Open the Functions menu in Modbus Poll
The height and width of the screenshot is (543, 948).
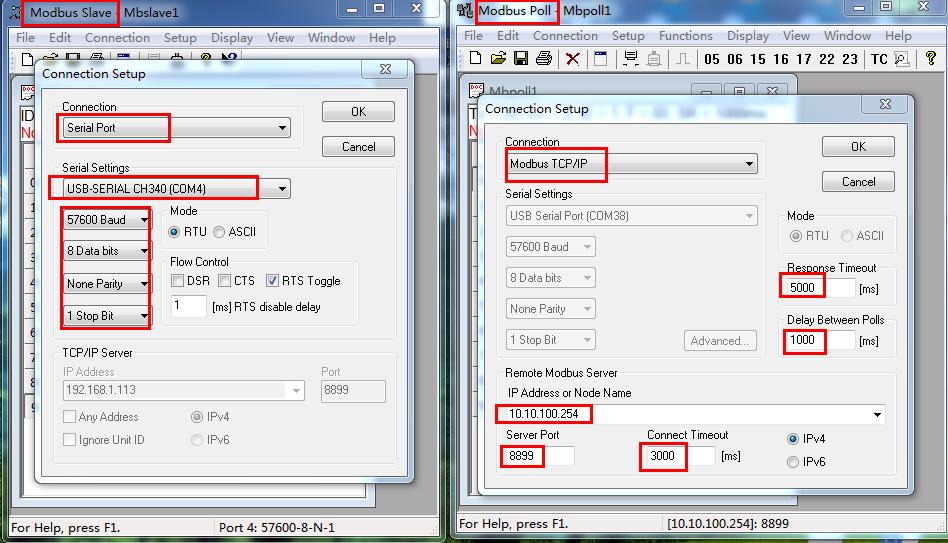[x=685, y=35]
